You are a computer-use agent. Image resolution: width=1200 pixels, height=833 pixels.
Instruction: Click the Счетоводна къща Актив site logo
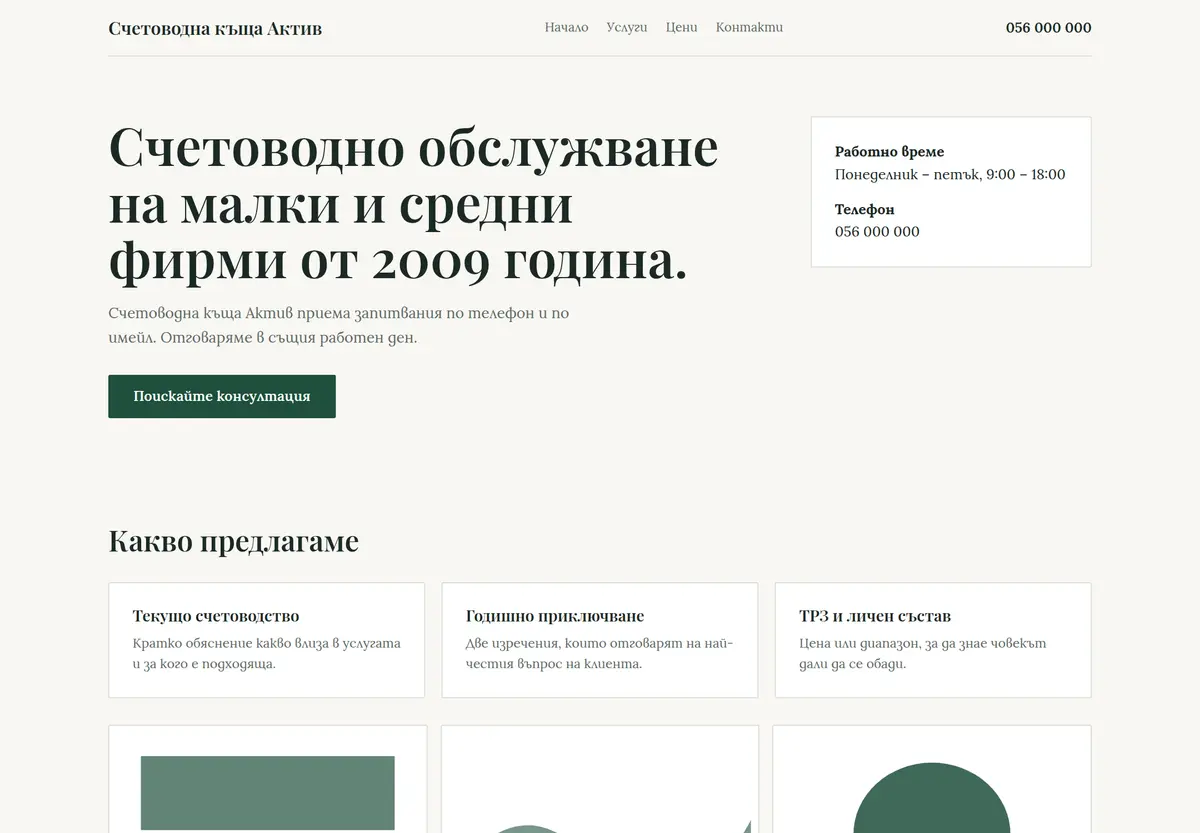pyautogui.click(x=215, y=28)
